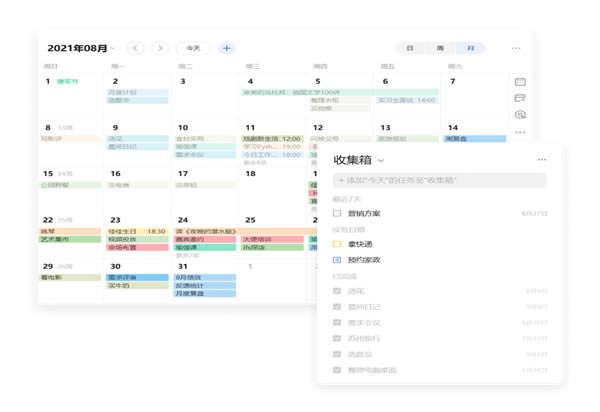Uncheck the completed 苏州旅行 task checkbox
600x412 pixels.
click(x=337, y=339)
